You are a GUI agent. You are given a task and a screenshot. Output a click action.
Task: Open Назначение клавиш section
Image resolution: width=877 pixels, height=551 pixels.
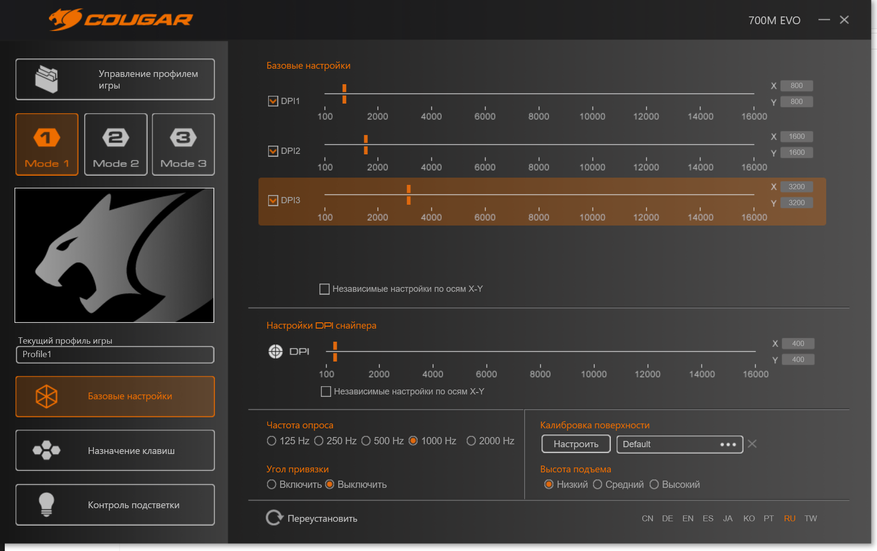[x=115, y=450]
